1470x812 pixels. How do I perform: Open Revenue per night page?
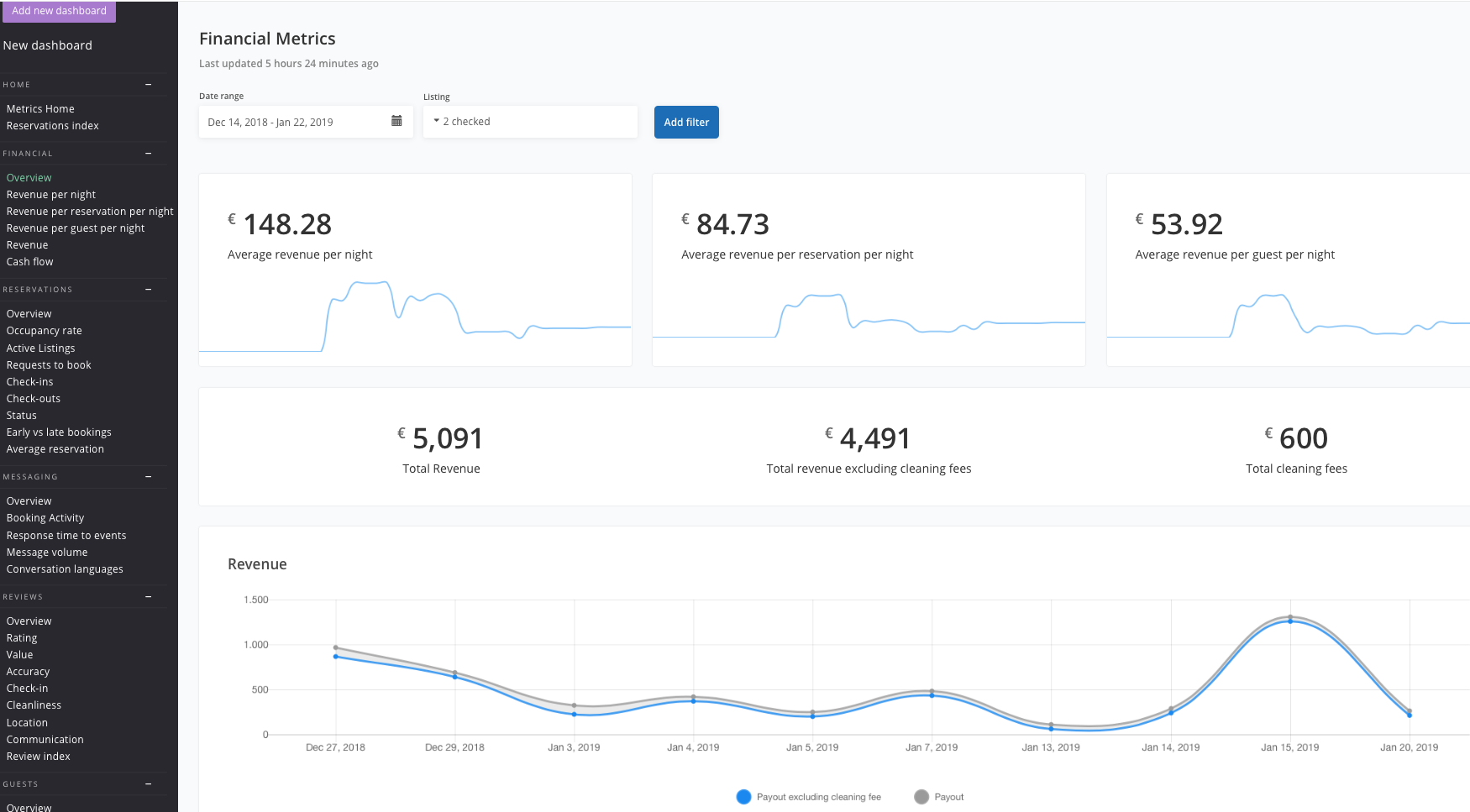[x=51, y=195]
